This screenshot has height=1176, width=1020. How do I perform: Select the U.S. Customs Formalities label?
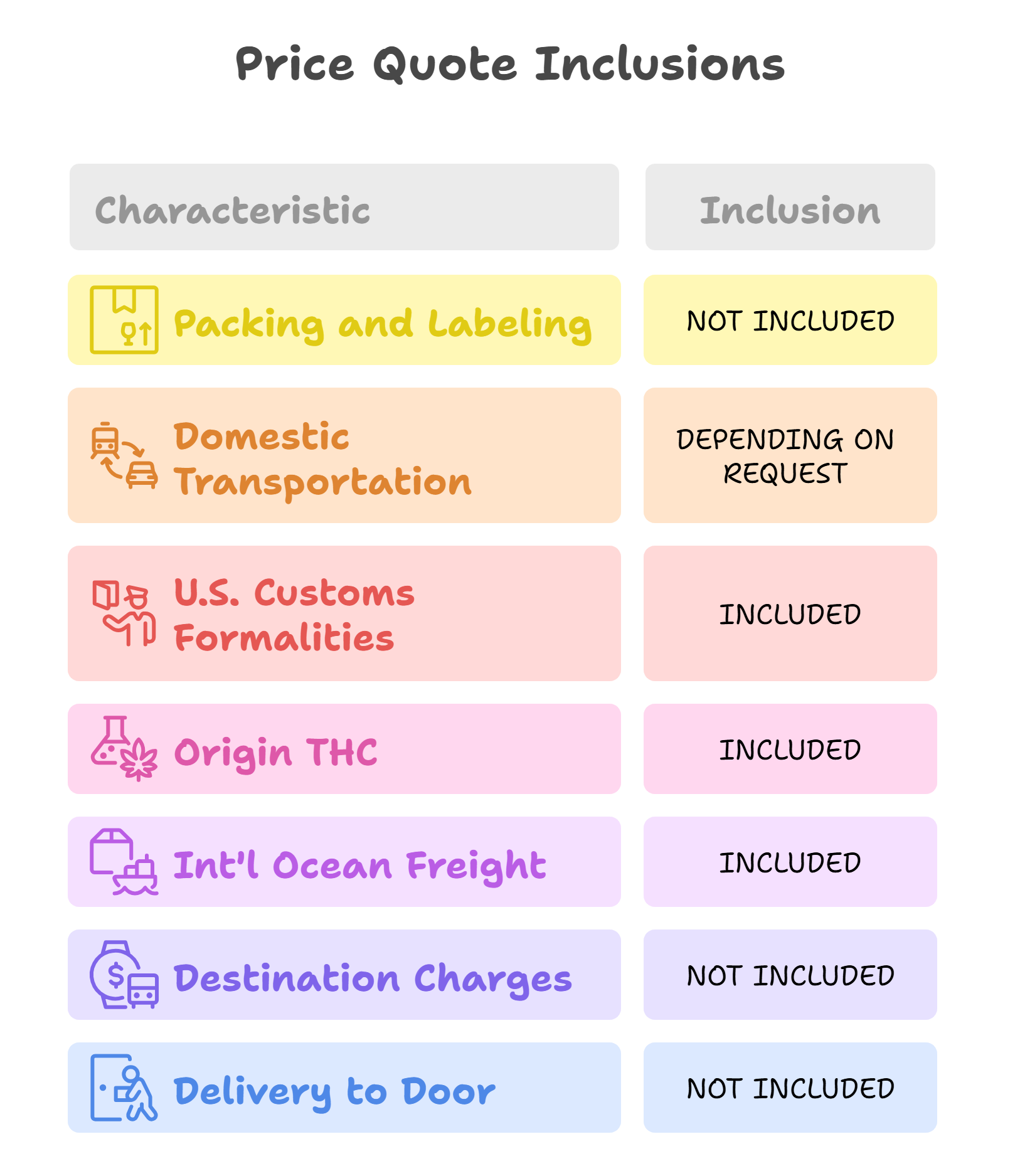[x=294, y=615]
